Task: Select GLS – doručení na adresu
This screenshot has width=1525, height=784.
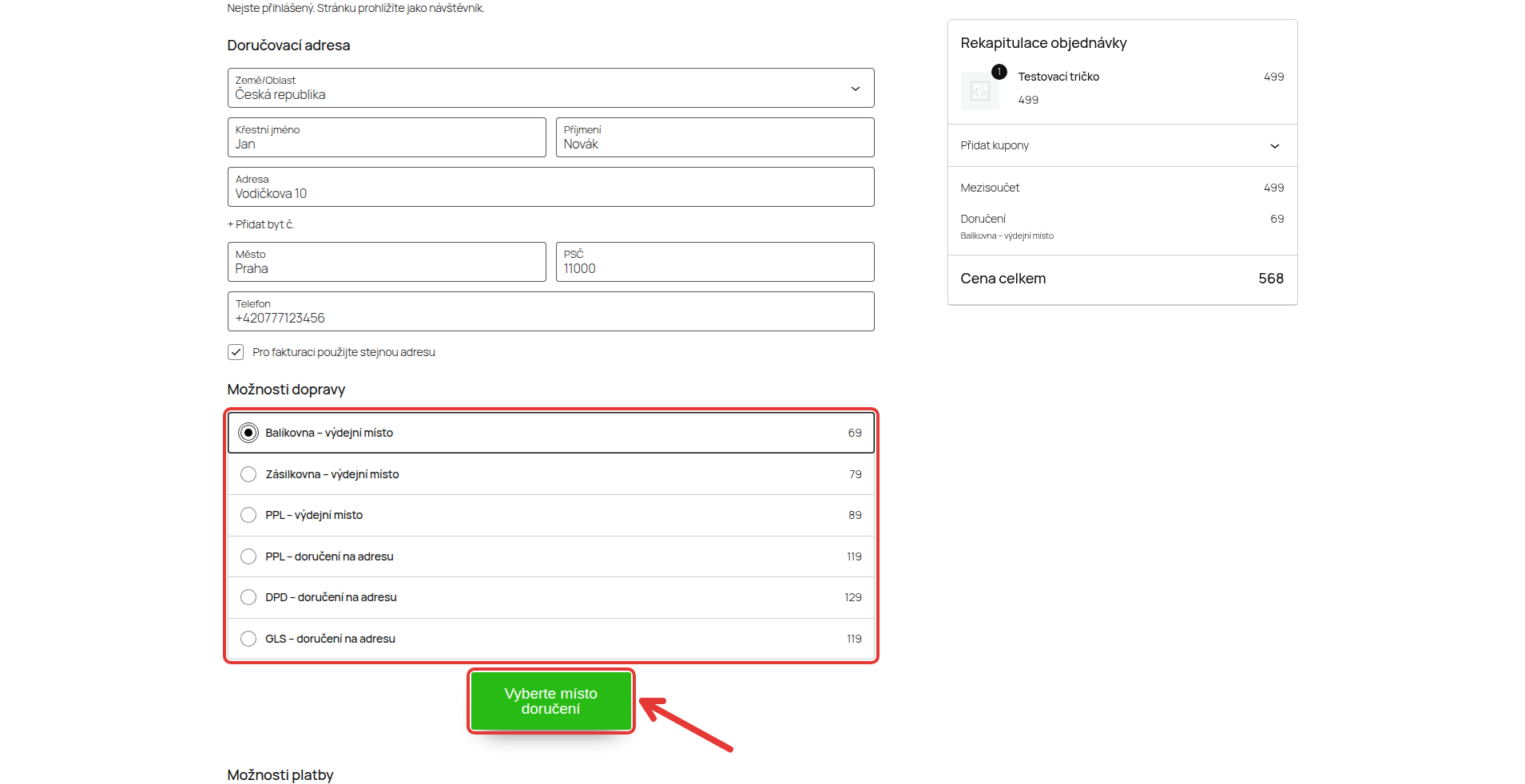Action: (550, 639)
